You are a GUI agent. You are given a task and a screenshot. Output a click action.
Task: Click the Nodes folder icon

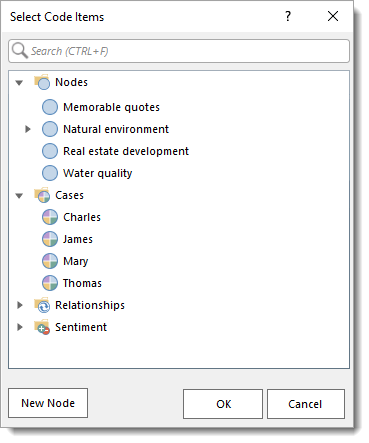point(42,82)
